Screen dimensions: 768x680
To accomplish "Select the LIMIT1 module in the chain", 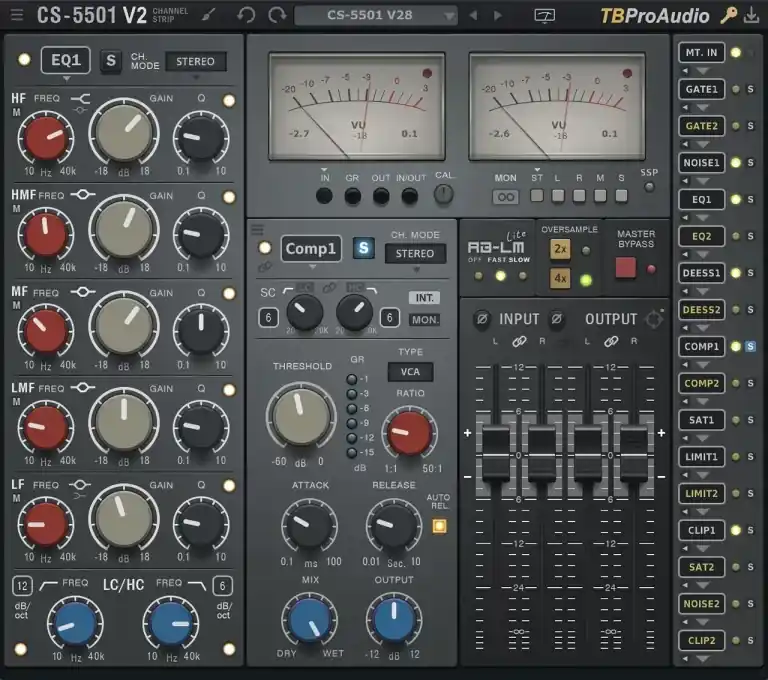I will (x=702, y=457).
